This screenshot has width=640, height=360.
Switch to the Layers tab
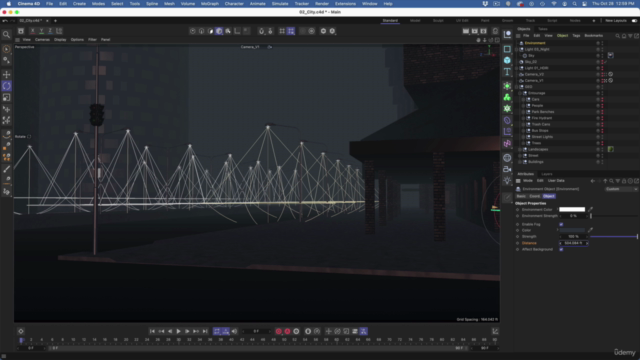click(547, 174)
